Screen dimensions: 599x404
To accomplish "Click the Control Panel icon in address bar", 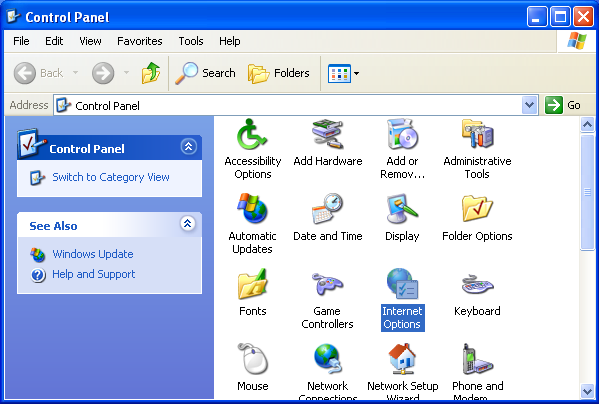I will (63, 105).
